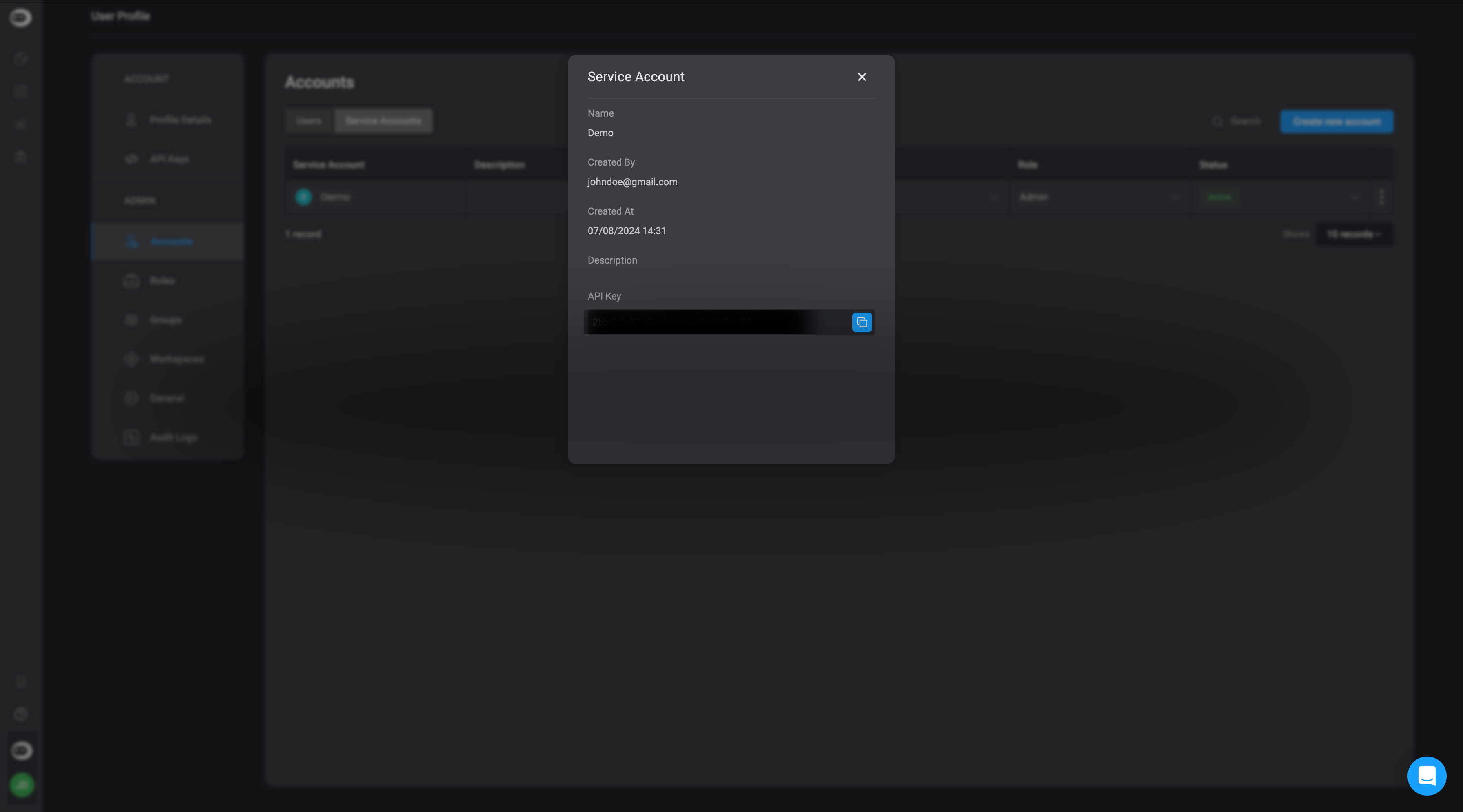Viewport: 1463px width, 812px height.
Task: Open the Active status dropdown
Action: click(1281, 197)
